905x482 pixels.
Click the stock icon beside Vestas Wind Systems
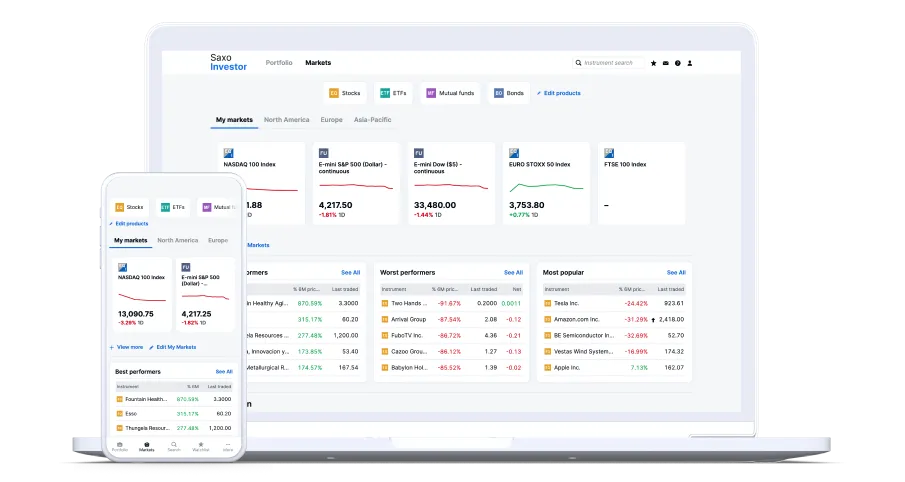(x=548, y=352)
